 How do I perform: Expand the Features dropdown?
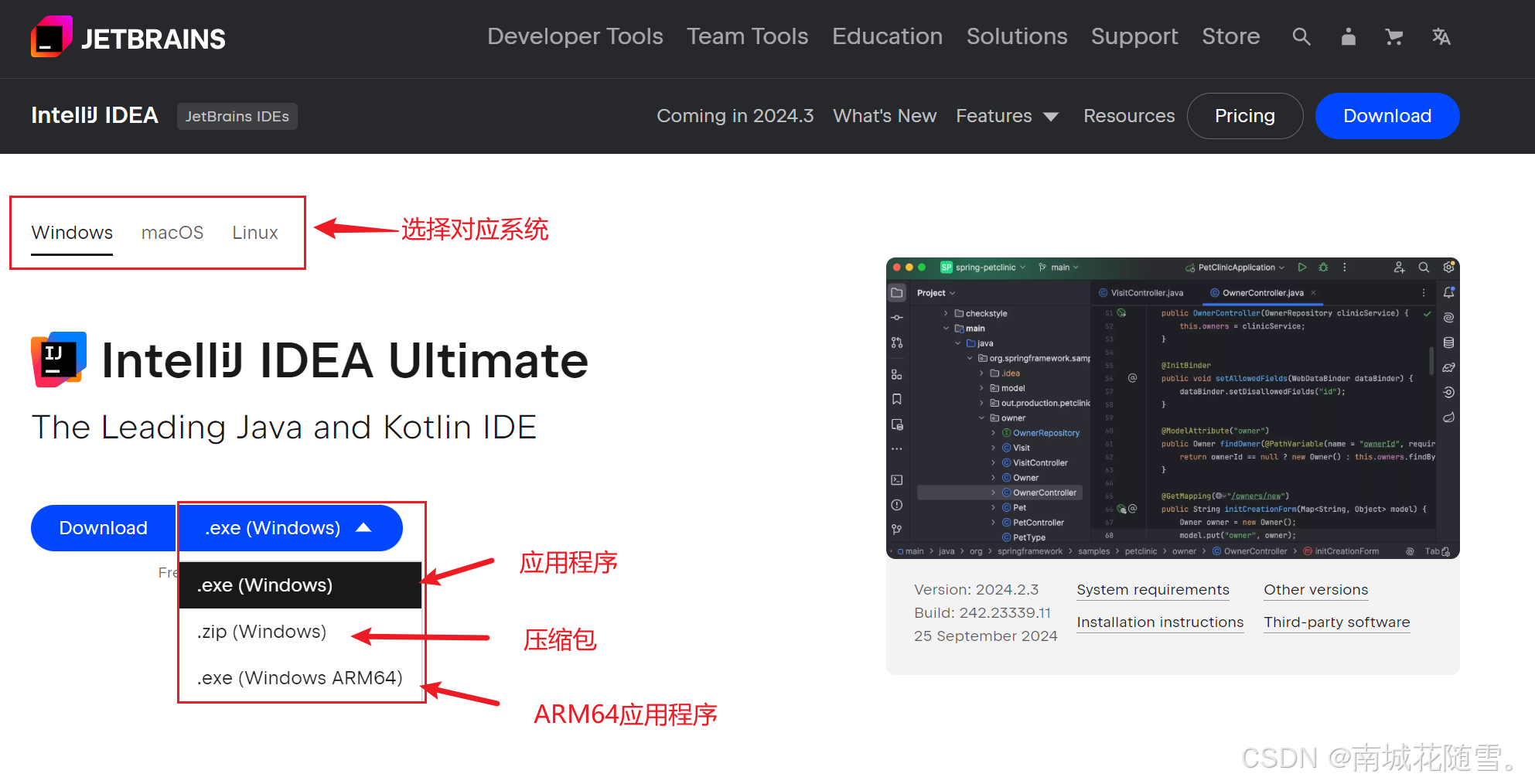tap(1007, 116)
